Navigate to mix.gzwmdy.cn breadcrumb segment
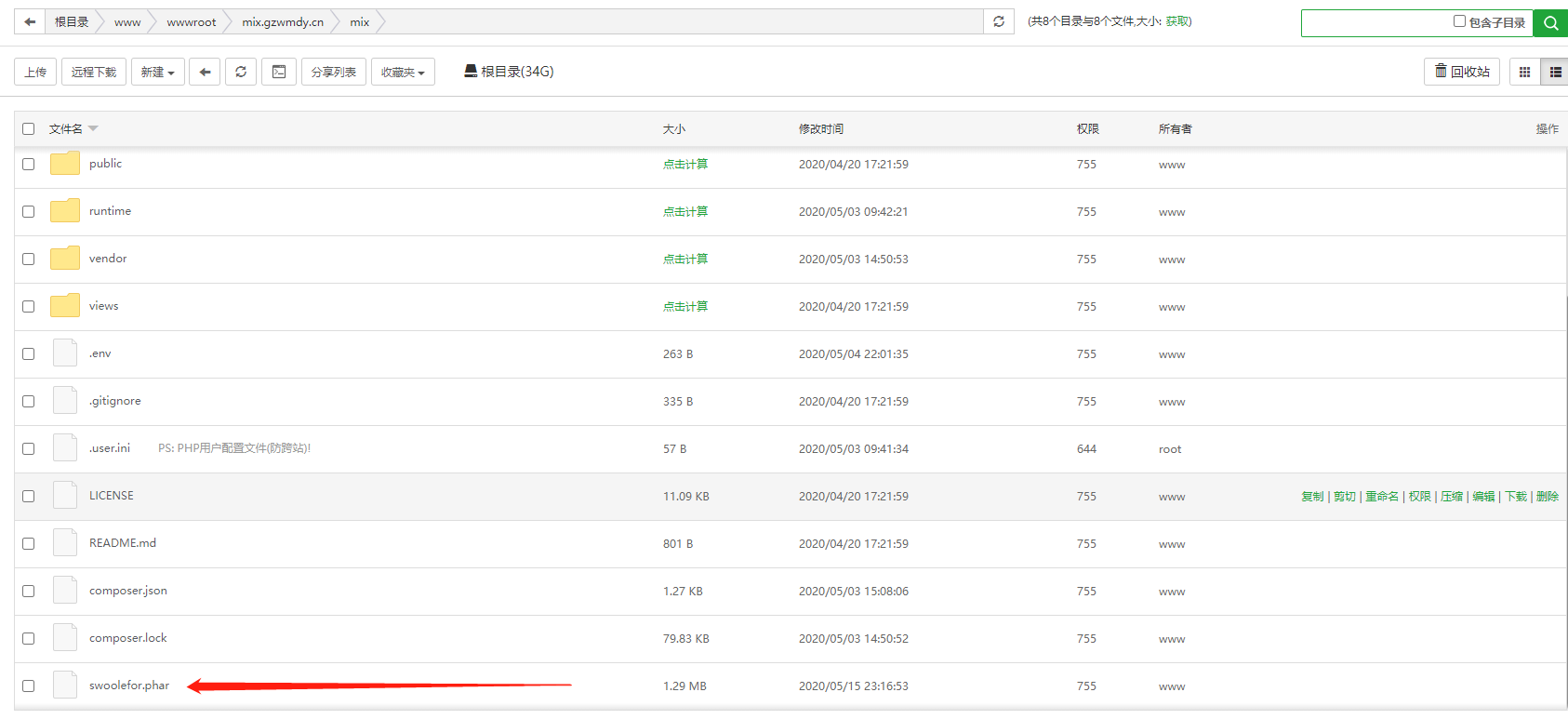 point(283,21)
